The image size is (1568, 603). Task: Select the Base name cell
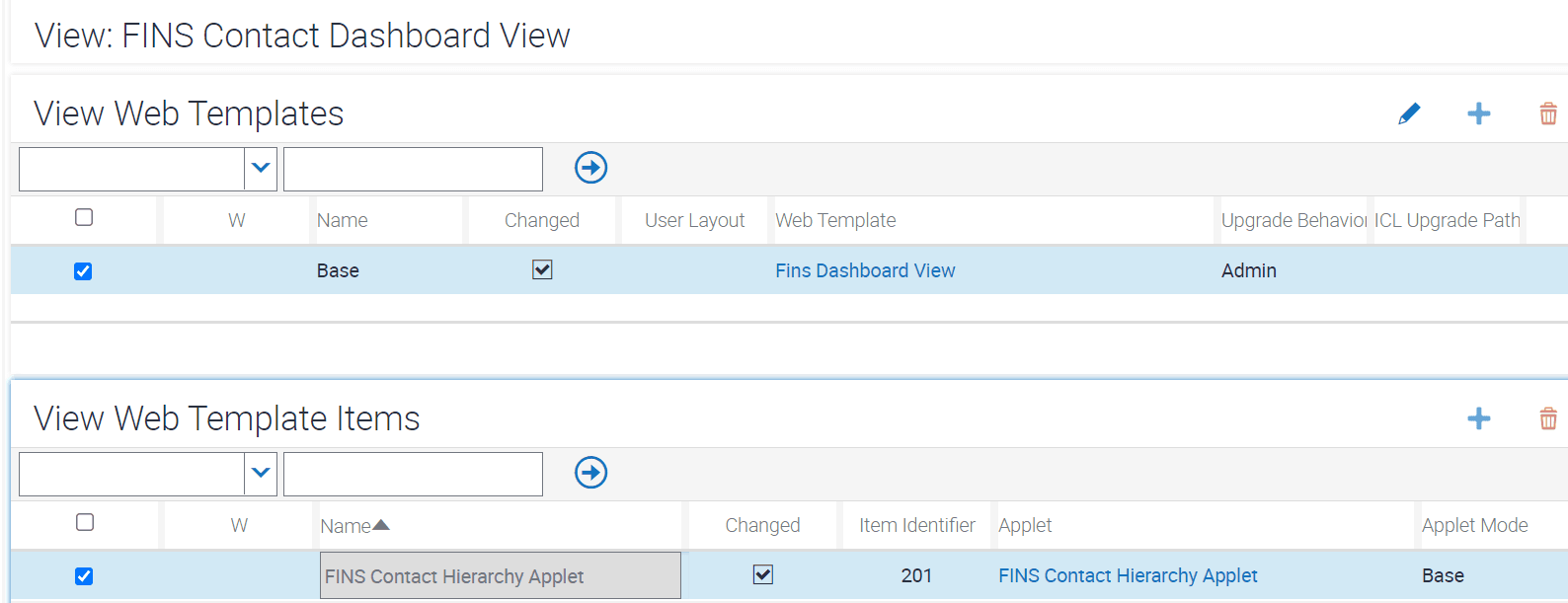[338, 270]
